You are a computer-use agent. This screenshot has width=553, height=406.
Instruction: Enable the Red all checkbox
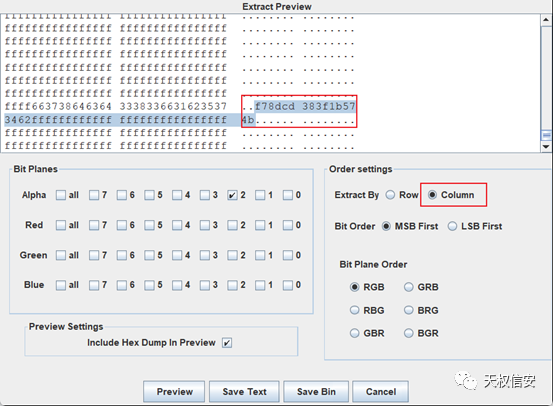point(61,225)
